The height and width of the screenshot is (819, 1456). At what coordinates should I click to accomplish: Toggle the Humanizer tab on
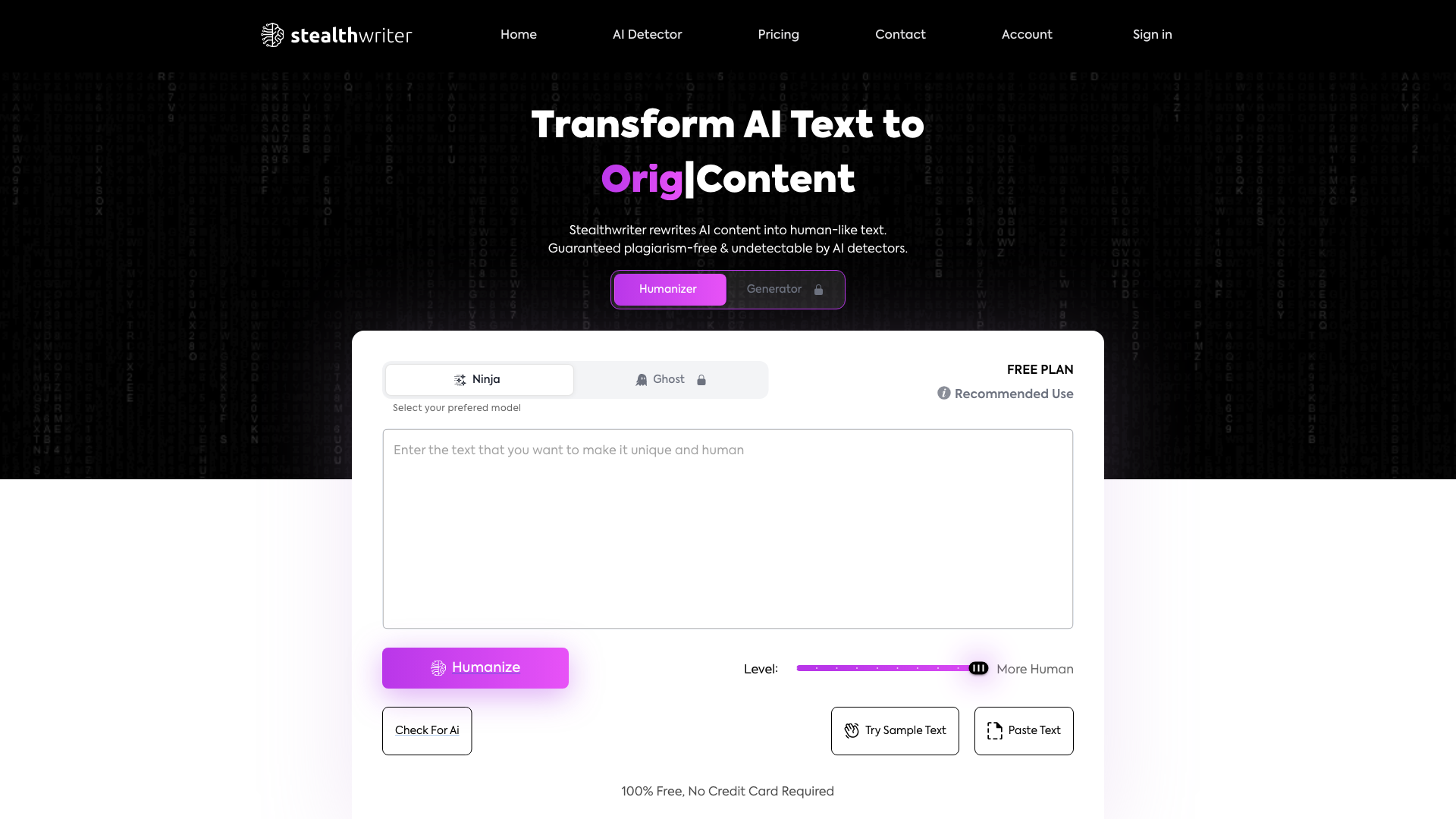668,289
